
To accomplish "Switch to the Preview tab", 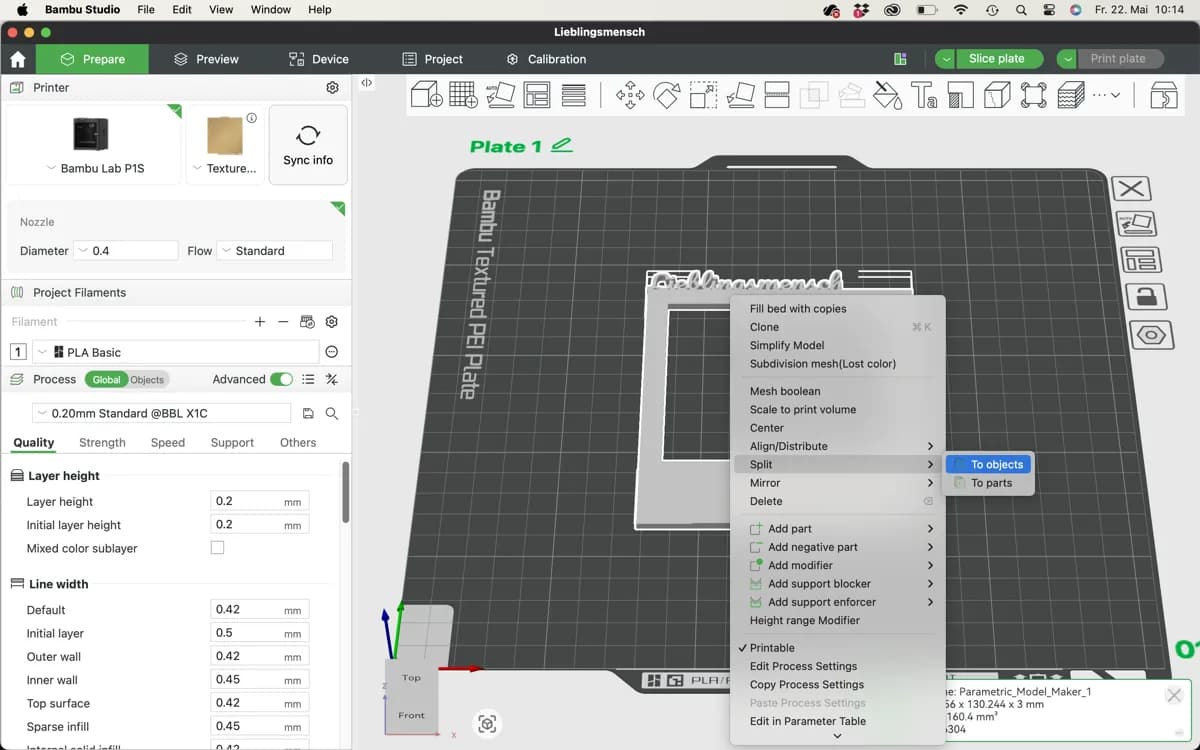I will [206, 59].
